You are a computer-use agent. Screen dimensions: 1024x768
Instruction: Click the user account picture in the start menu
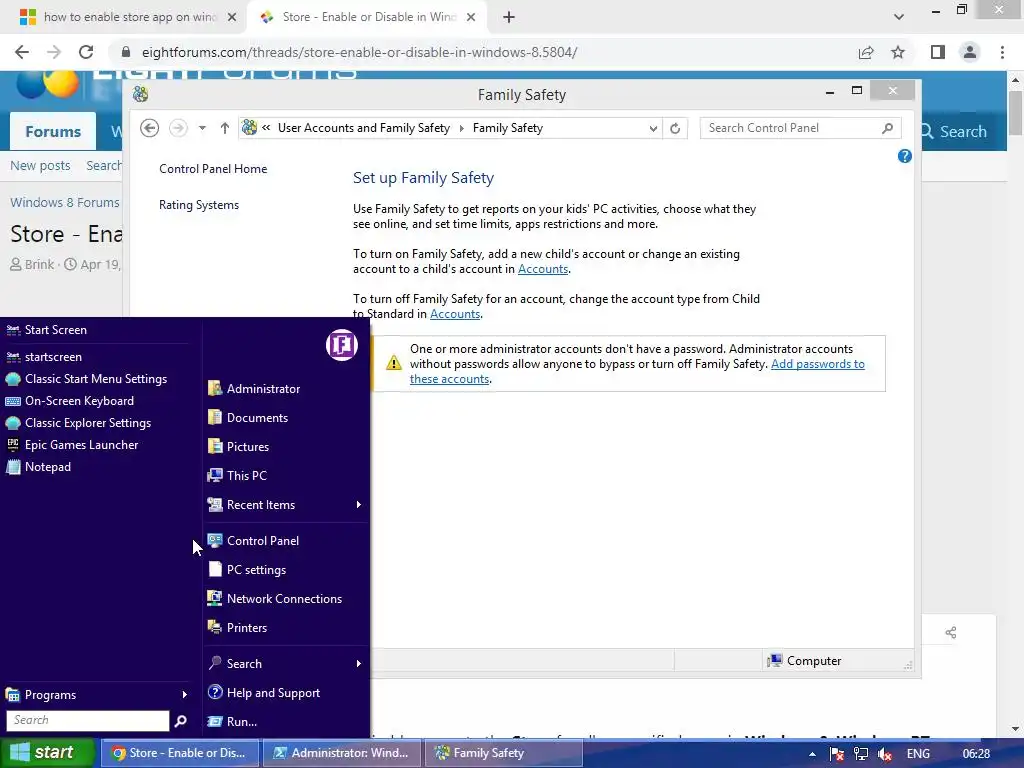click(x=342, y=345)
